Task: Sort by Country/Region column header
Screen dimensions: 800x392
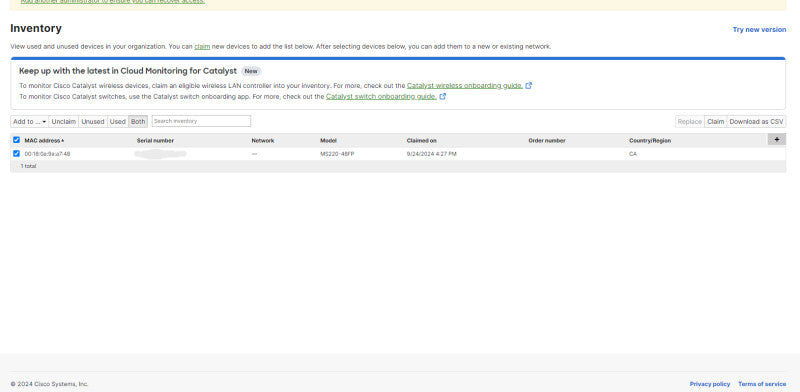Action: pyautogui.click(x=650, y=140)
